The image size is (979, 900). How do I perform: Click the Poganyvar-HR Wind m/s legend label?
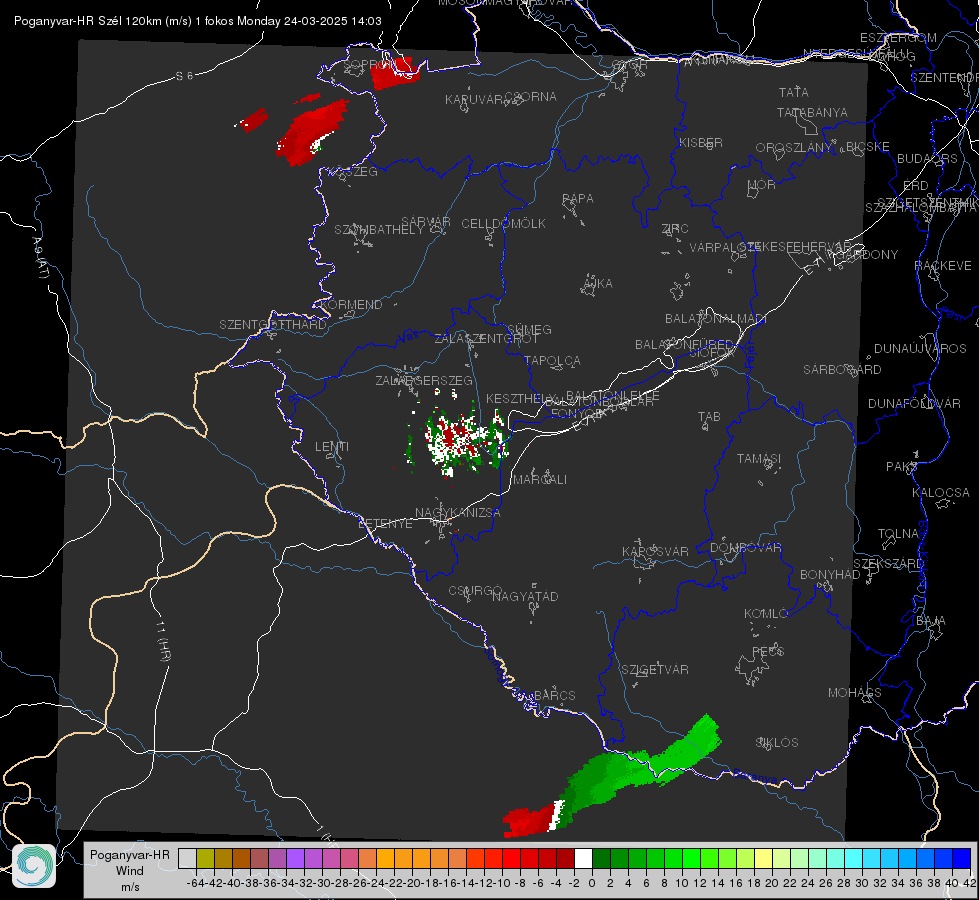[x=130, y=871]
